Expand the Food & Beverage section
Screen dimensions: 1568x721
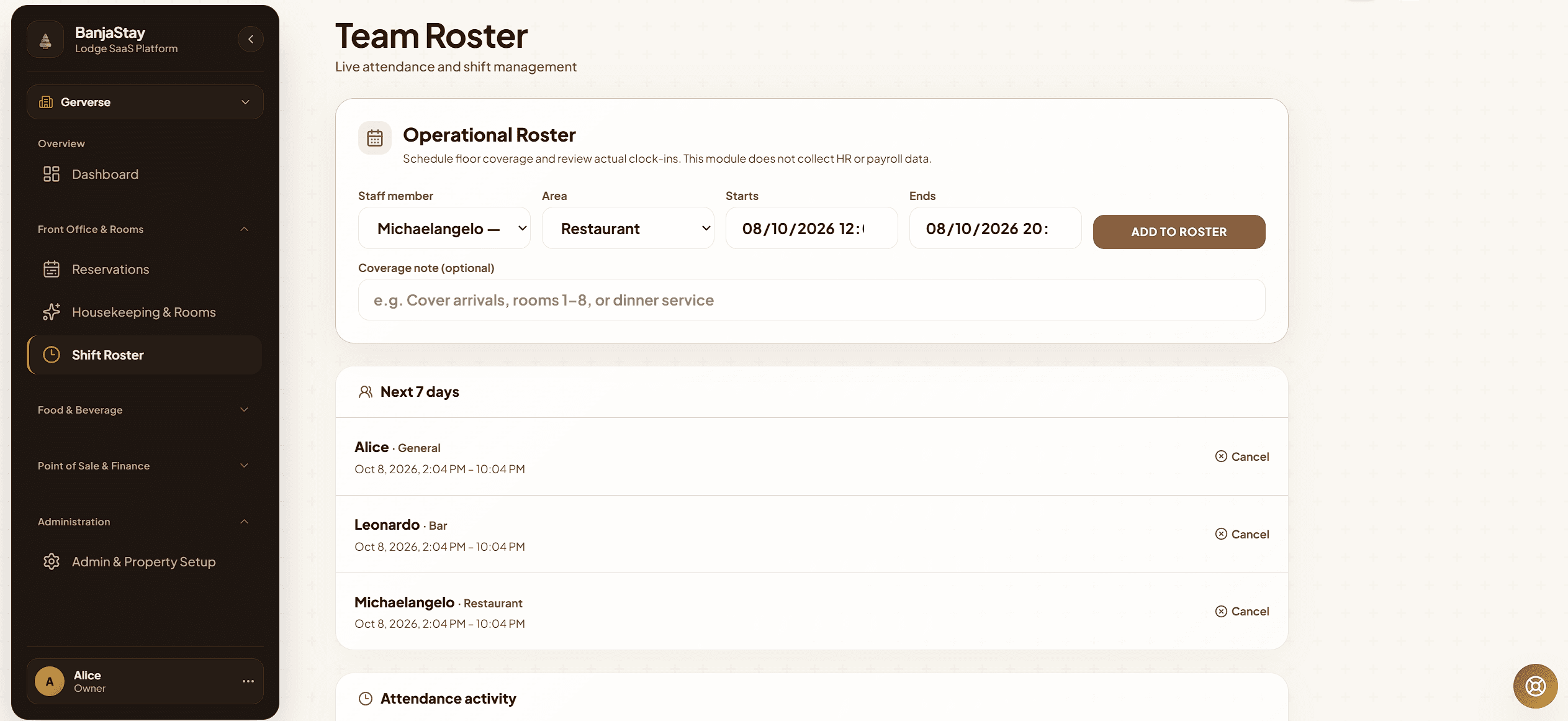[144, 410]
